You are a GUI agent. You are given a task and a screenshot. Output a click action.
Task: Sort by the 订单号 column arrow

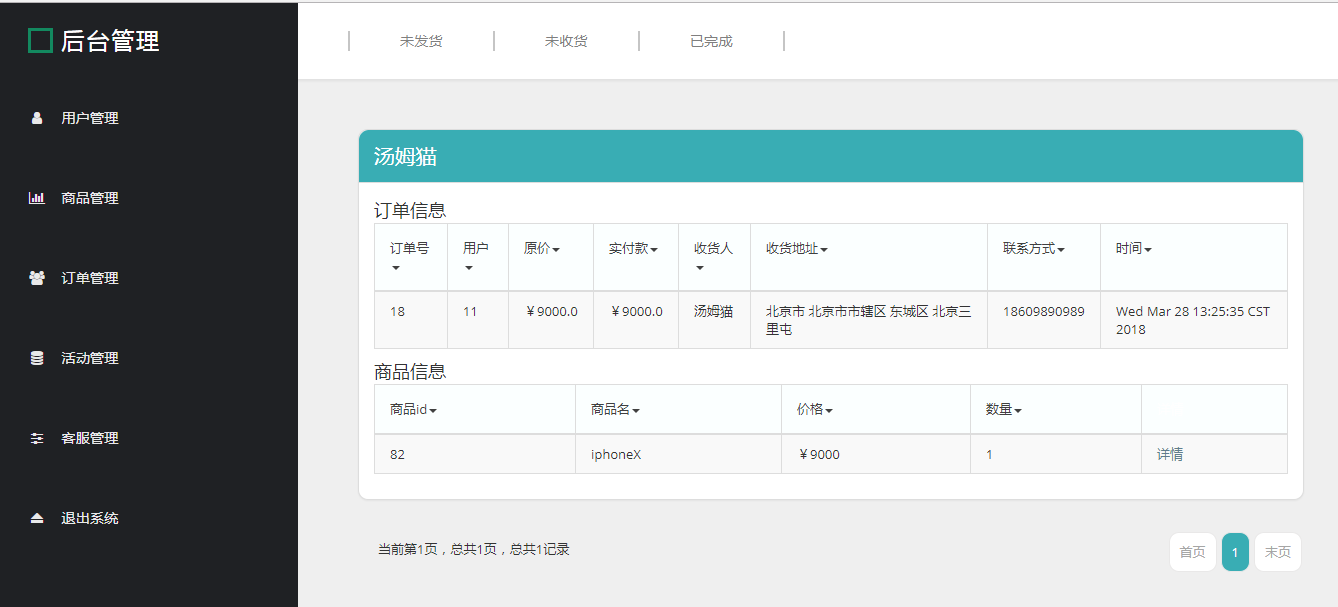(396, 268)
